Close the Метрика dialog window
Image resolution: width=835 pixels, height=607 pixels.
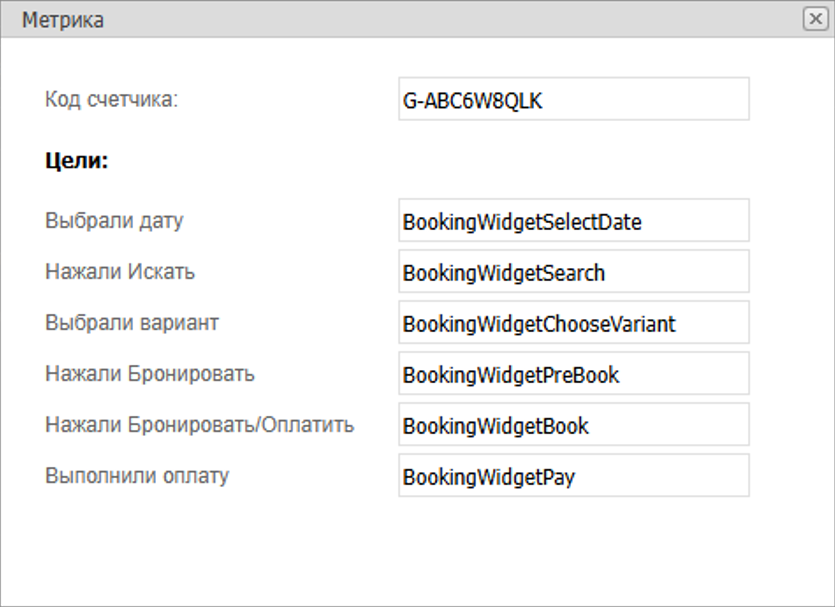click(815, 19)
